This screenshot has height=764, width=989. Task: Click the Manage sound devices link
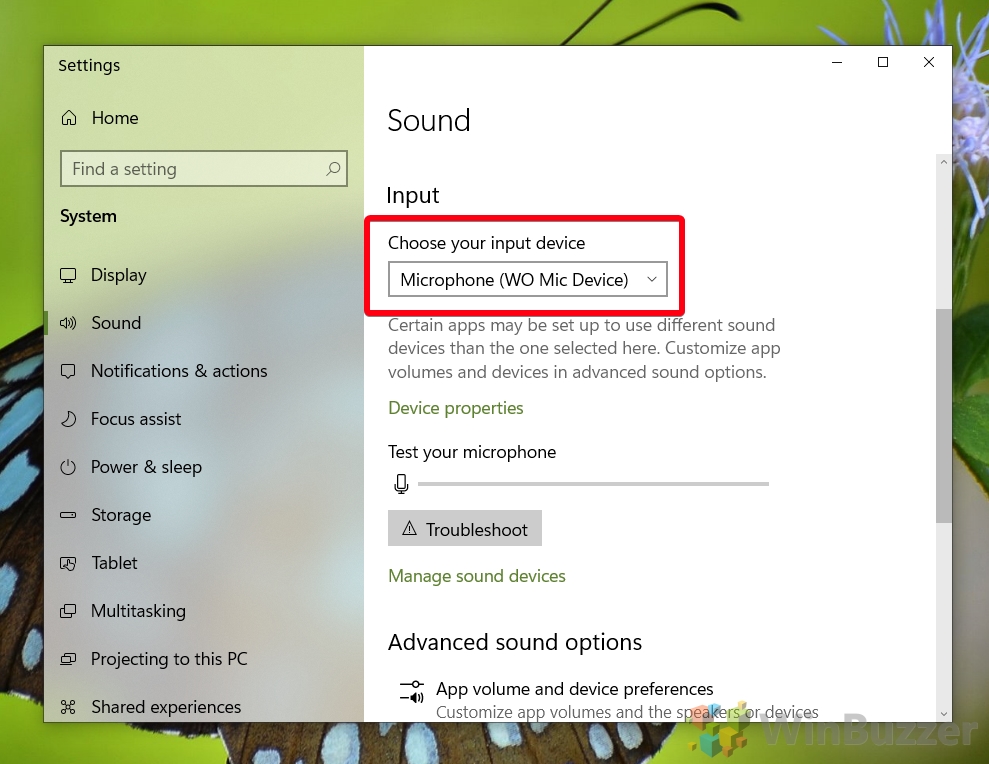(477, 576)
